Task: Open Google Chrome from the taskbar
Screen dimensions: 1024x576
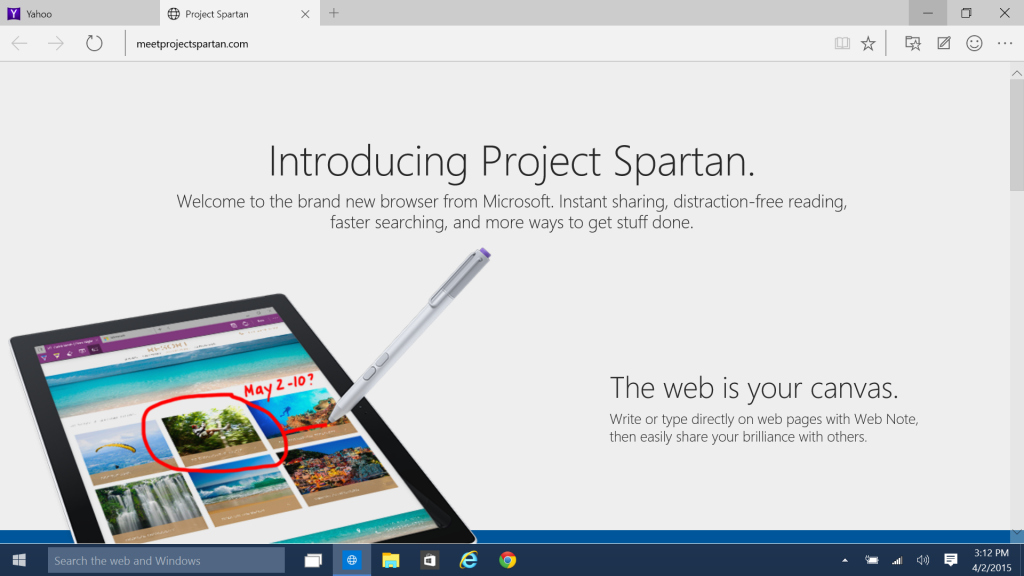Action: [507, 560]
